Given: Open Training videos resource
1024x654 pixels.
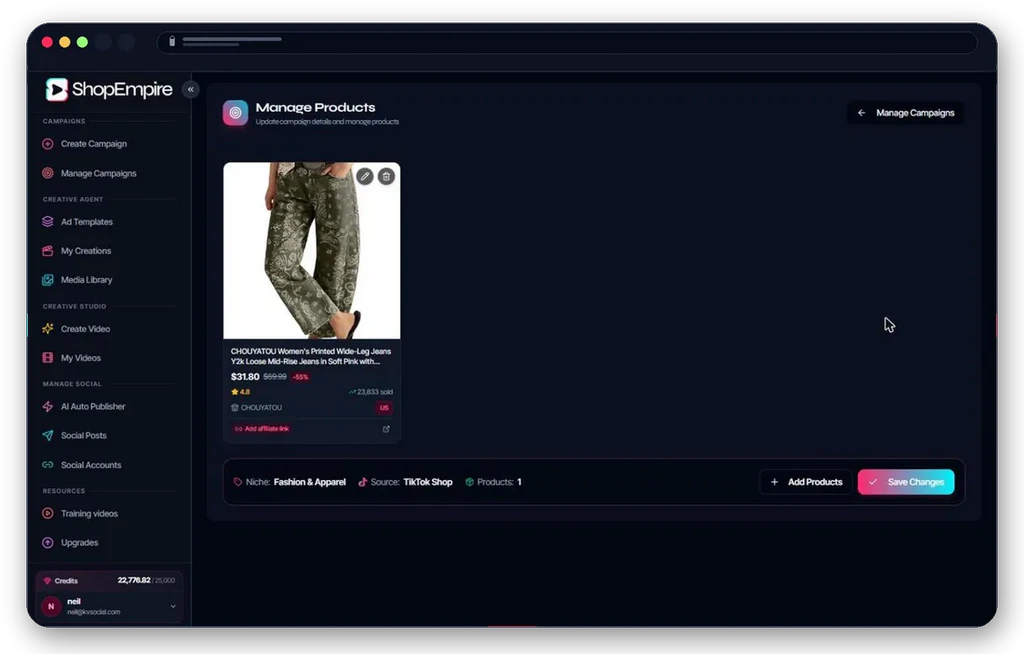Looking at the screenshot, I should [x=89, y=514].
